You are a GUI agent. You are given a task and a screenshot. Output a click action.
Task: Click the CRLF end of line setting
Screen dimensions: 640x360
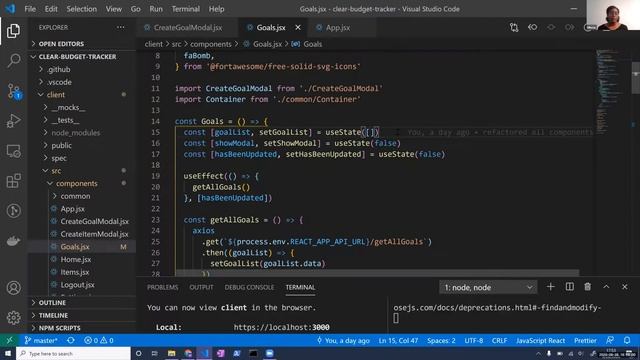pyautogui.click(x=499, y=340)
